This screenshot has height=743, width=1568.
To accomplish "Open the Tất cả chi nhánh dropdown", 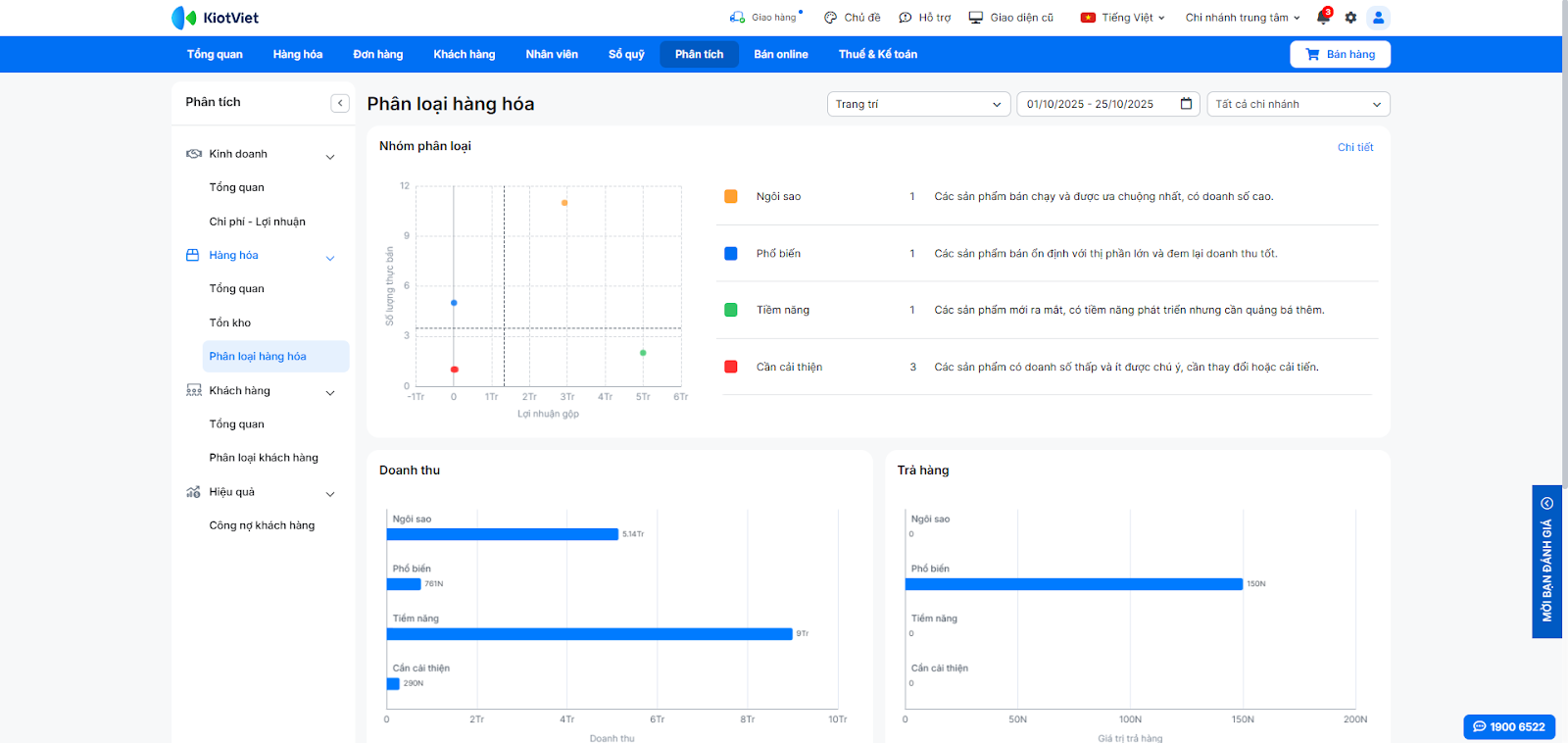I will 1298,104.
